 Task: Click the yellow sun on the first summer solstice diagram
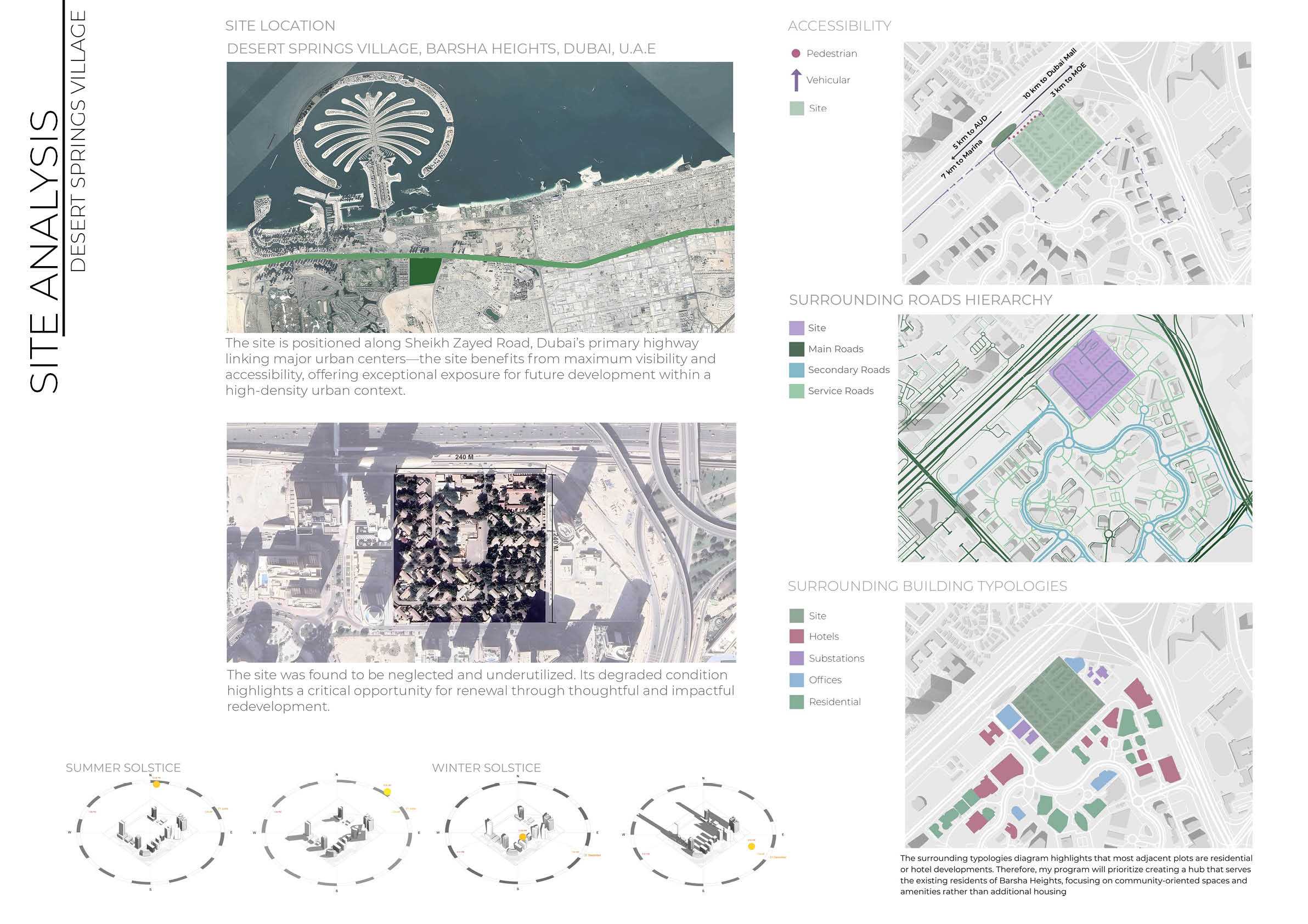(157, 785)
